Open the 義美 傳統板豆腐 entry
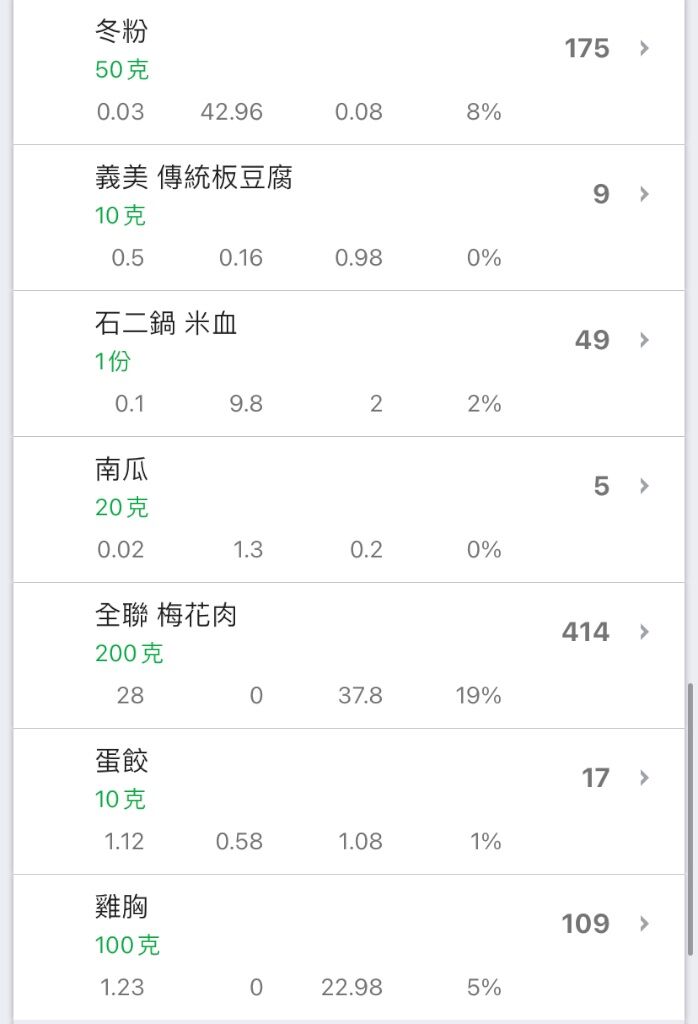Image resolution: width=698 pixels, height=1024 pixels. (x=193, y=177)
